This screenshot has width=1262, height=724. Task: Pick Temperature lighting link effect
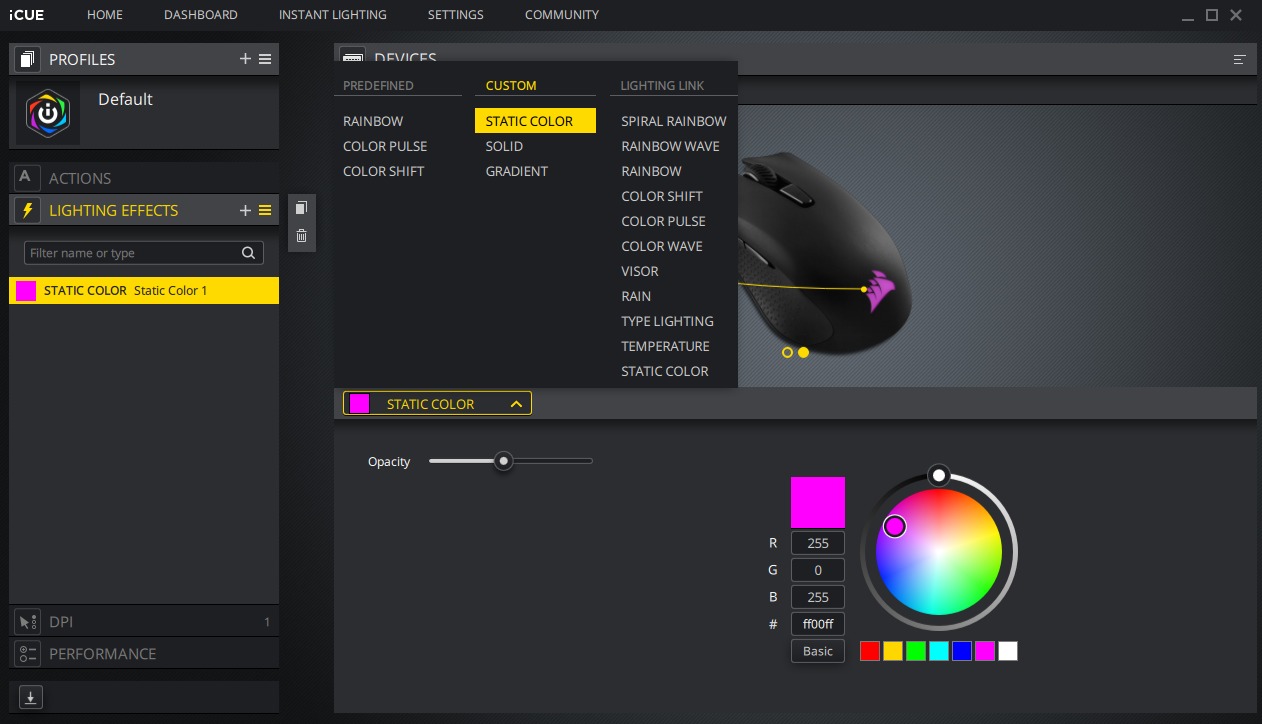tap(665, 346)
